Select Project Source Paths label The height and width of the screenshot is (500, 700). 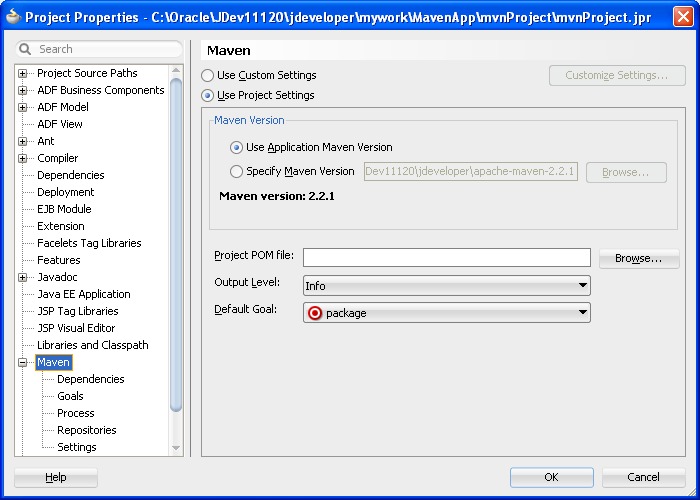[88, 73]
